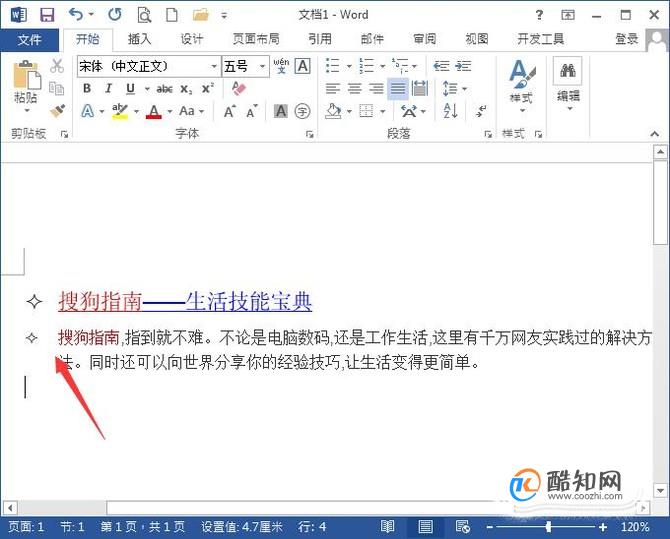Click the zoom out minus button
670x539 pixels.
(490, 527)
